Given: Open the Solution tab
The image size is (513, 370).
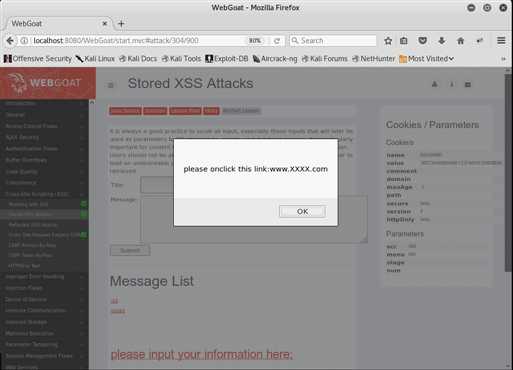Looking at the screenshot, I should [155, 111].
